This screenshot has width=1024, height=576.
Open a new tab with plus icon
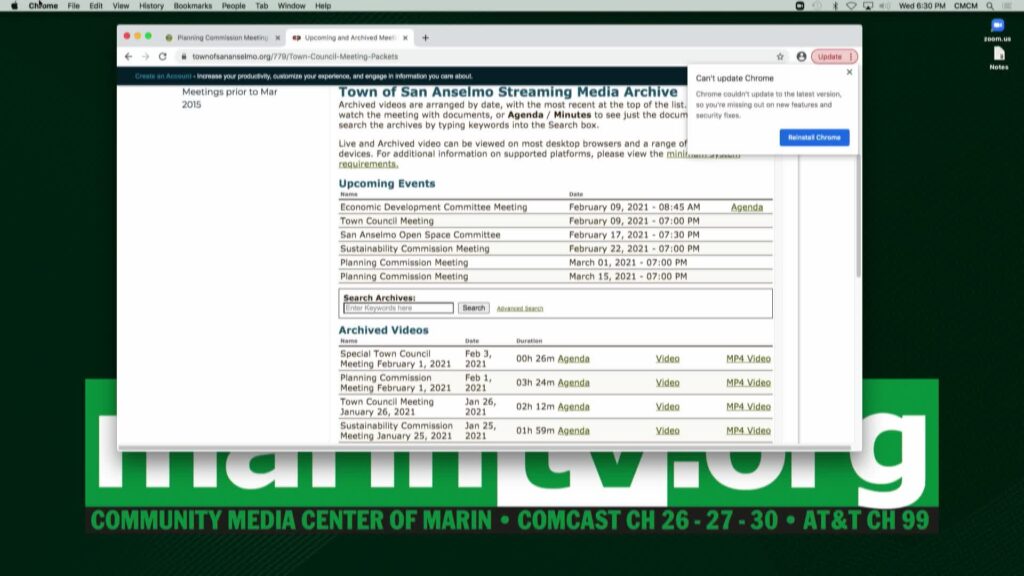click(425, 38)
